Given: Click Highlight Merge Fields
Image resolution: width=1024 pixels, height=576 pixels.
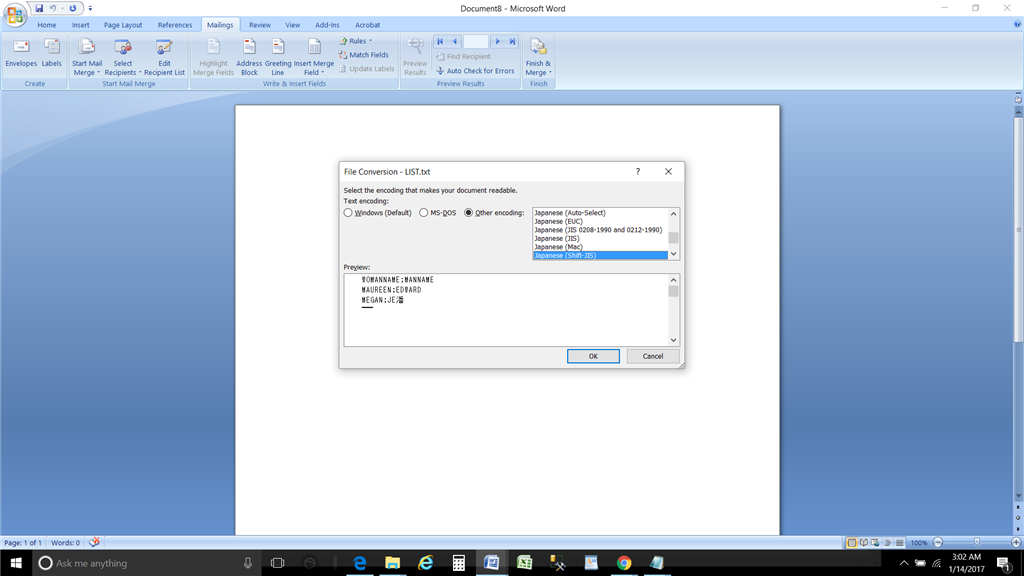Looking at the screenshot, I should 214,57.
